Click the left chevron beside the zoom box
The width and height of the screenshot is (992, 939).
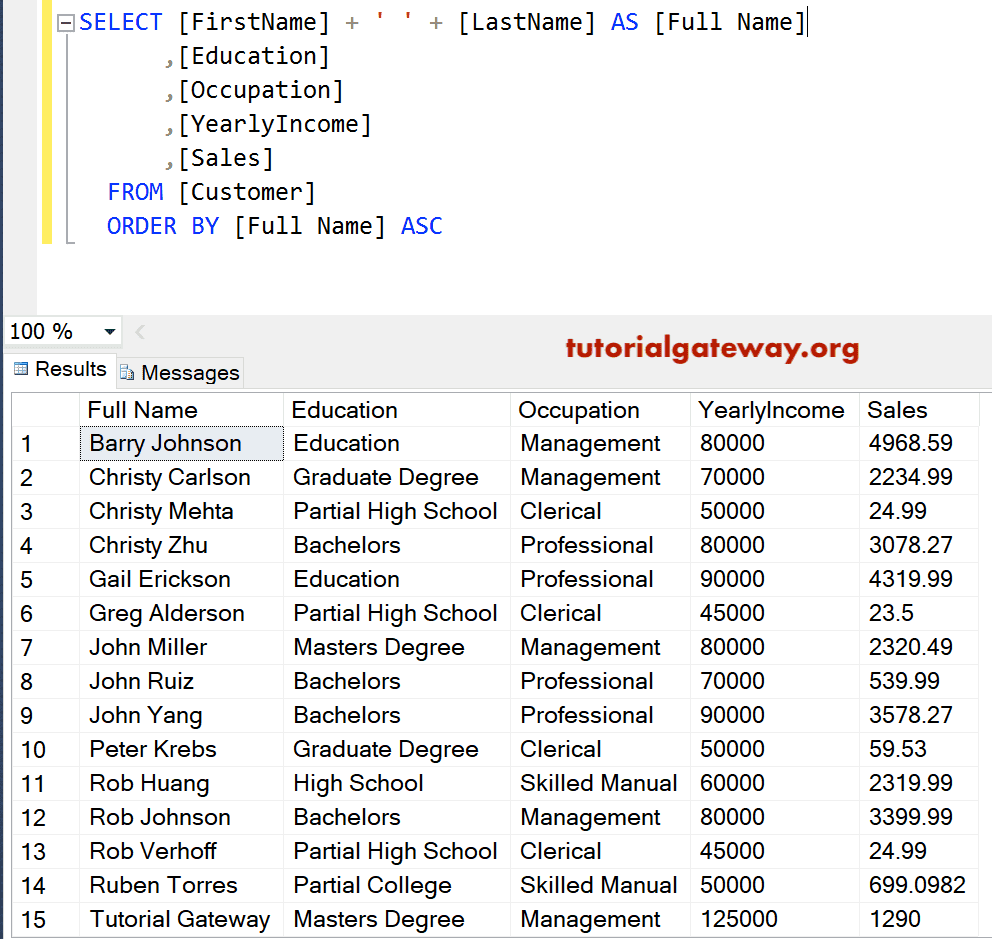coord(138,330)
